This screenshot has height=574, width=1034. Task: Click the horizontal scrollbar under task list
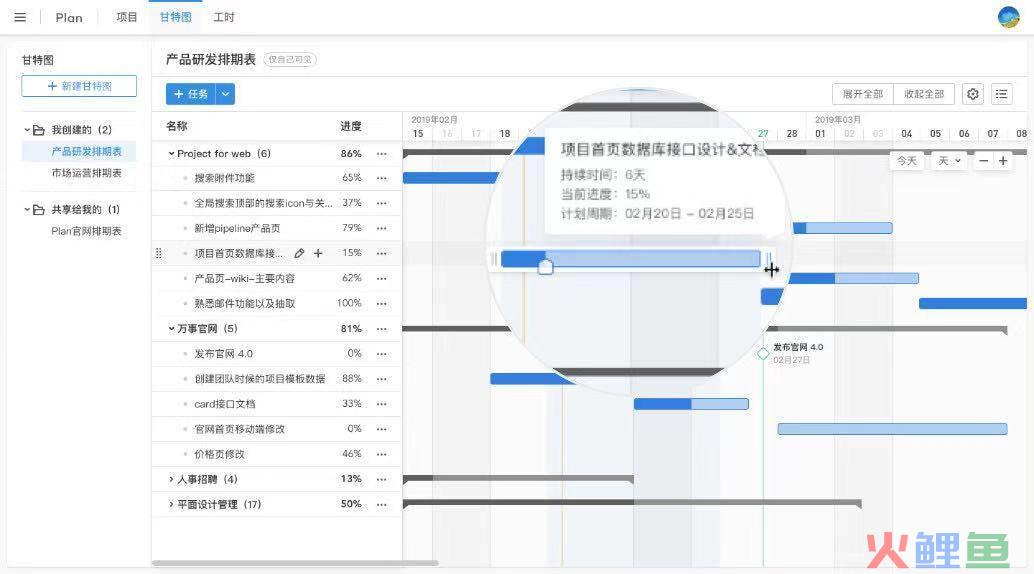[295, 563]
